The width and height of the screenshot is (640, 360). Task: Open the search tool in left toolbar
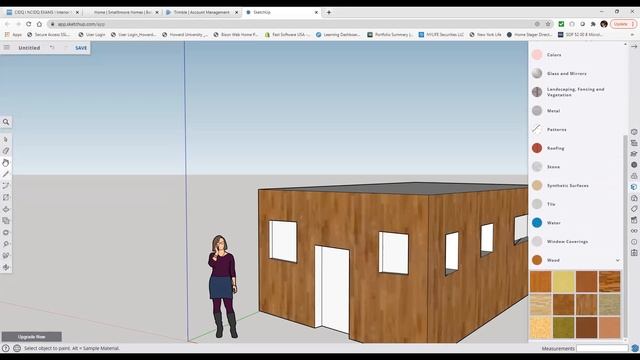click(6, 122)
